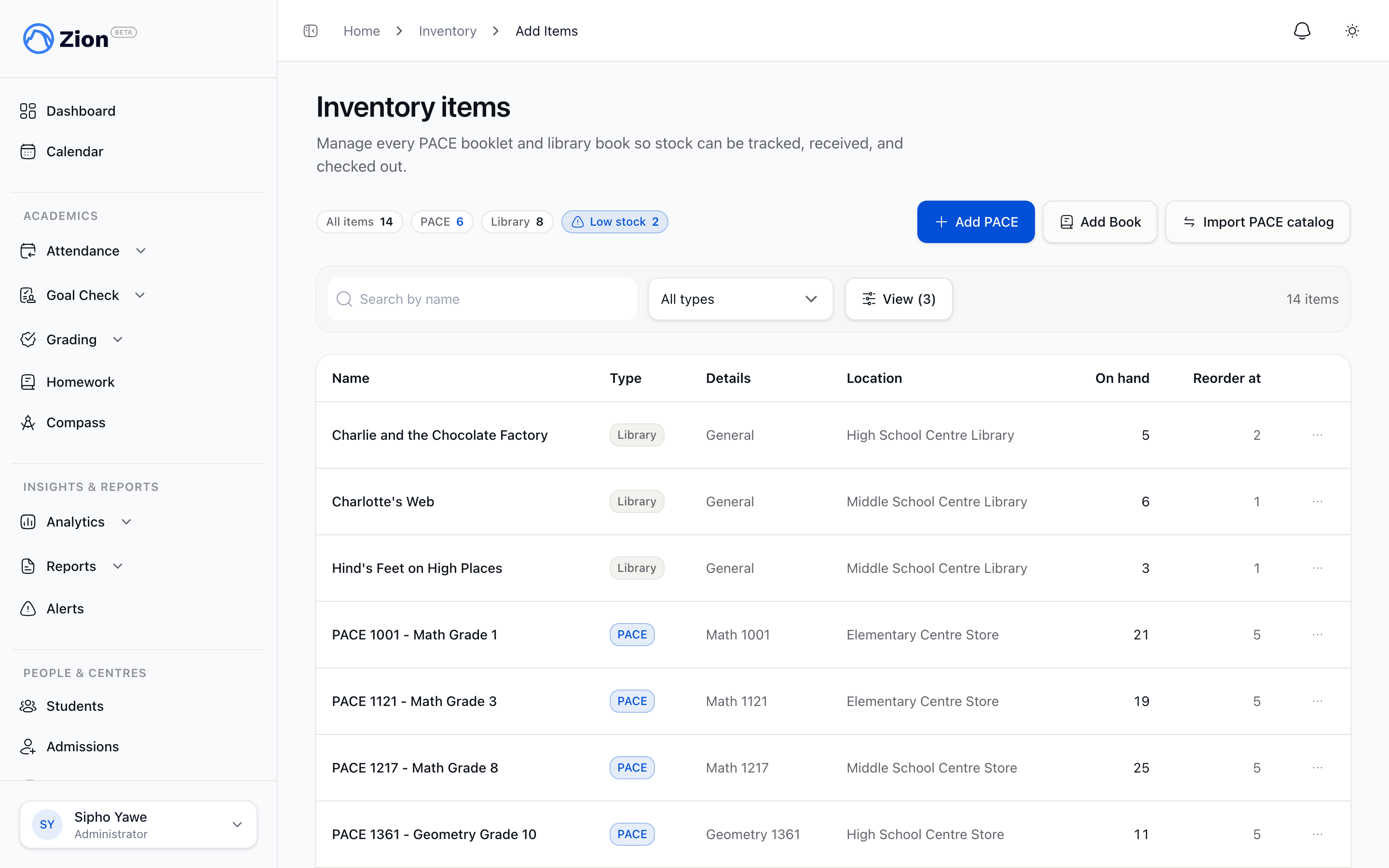Image resolution: width=1389 pixels, height=868 pixels.
Task: Click the Admissions person-plus icon
Action: pyautogui.click(x=28, y=746)
